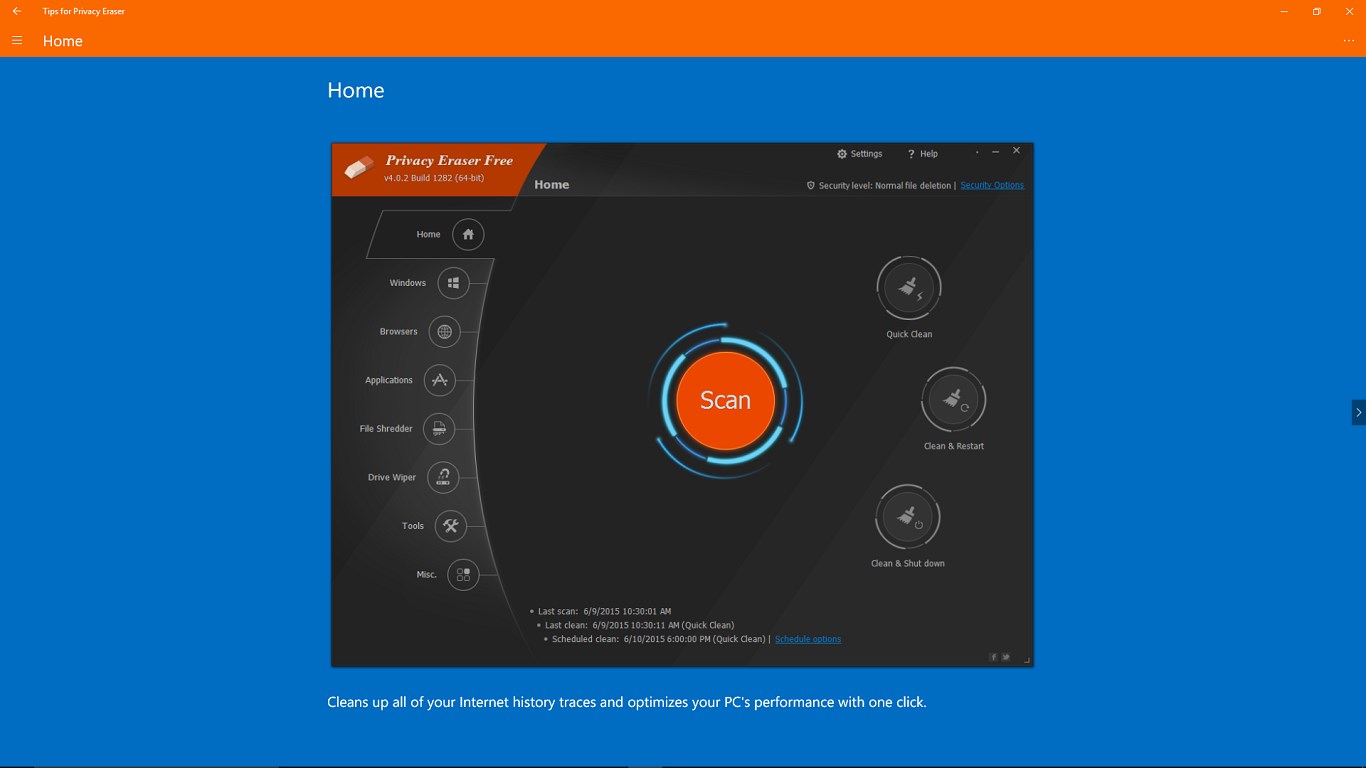
Task: Click the Twitter icon in bottom corner
Action: coord(1006,657)
